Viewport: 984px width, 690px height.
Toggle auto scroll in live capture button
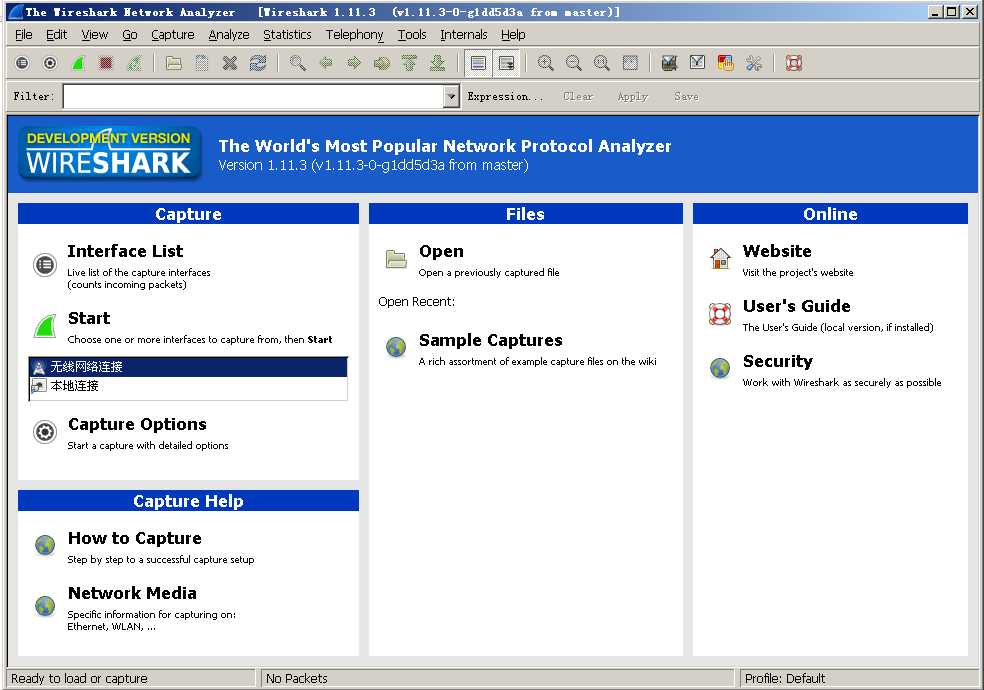coord(507,63)
